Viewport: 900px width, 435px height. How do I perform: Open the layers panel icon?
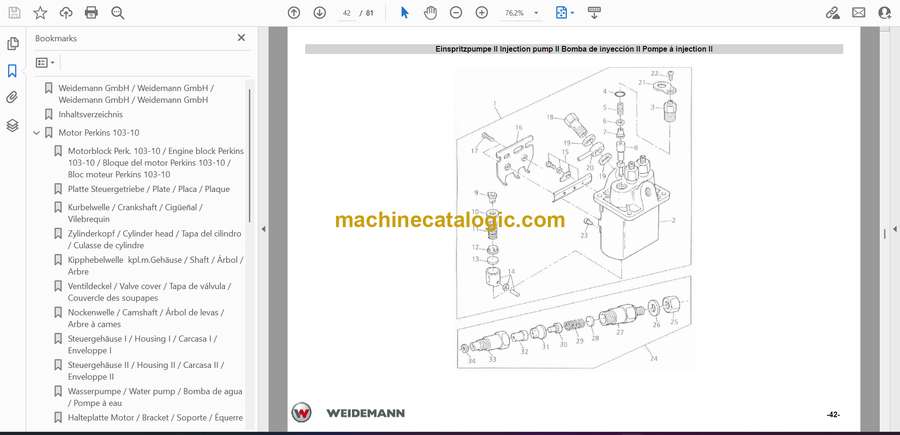click(12, 125)
